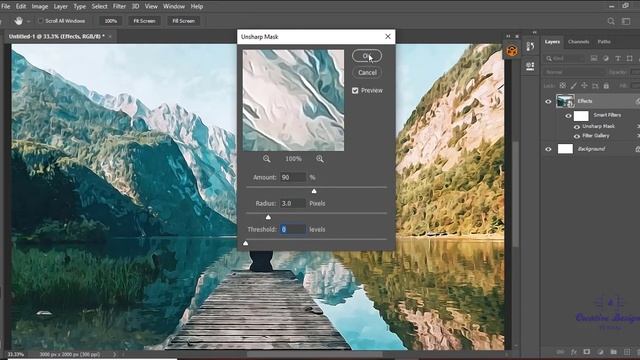The image size is (640, 360).
Task: Click the 100% zoom button
Action: (111, 21)
